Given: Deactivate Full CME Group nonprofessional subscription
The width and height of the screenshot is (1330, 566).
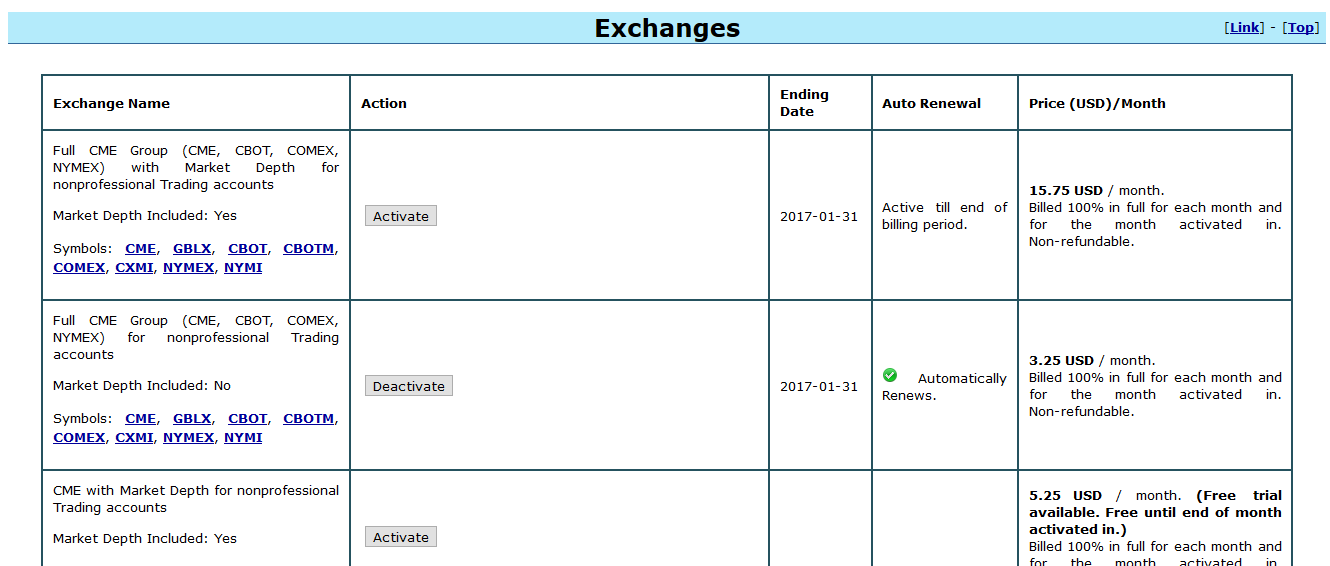Looking at the screenshot, I should point(409,386).
